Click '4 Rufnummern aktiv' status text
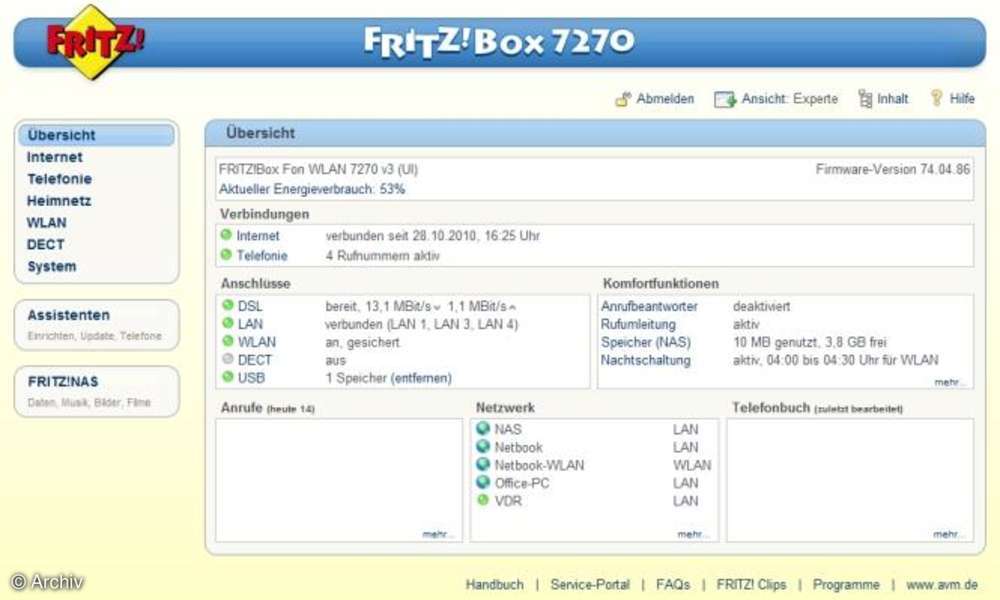Viewport: 1000px width, 600px height. [x=383, y=256]
